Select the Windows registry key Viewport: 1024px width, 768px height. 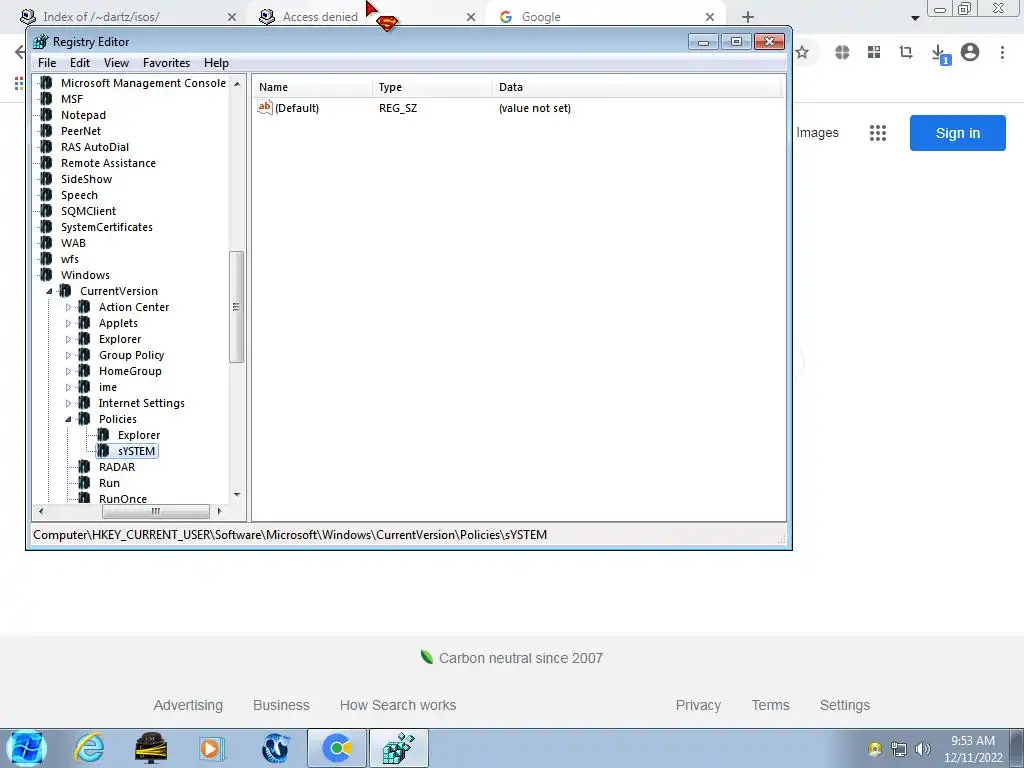86,275
